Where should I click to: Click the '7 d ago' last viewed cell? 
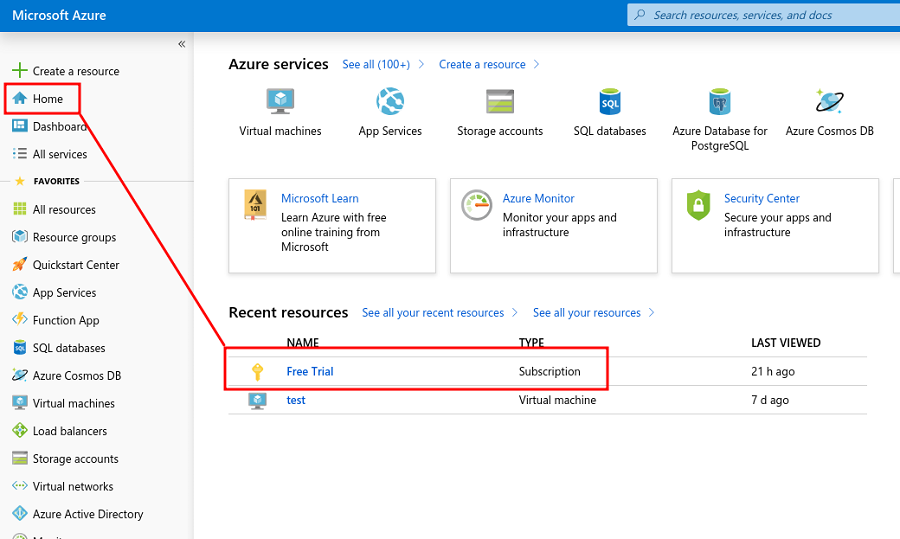pos(770,400)
